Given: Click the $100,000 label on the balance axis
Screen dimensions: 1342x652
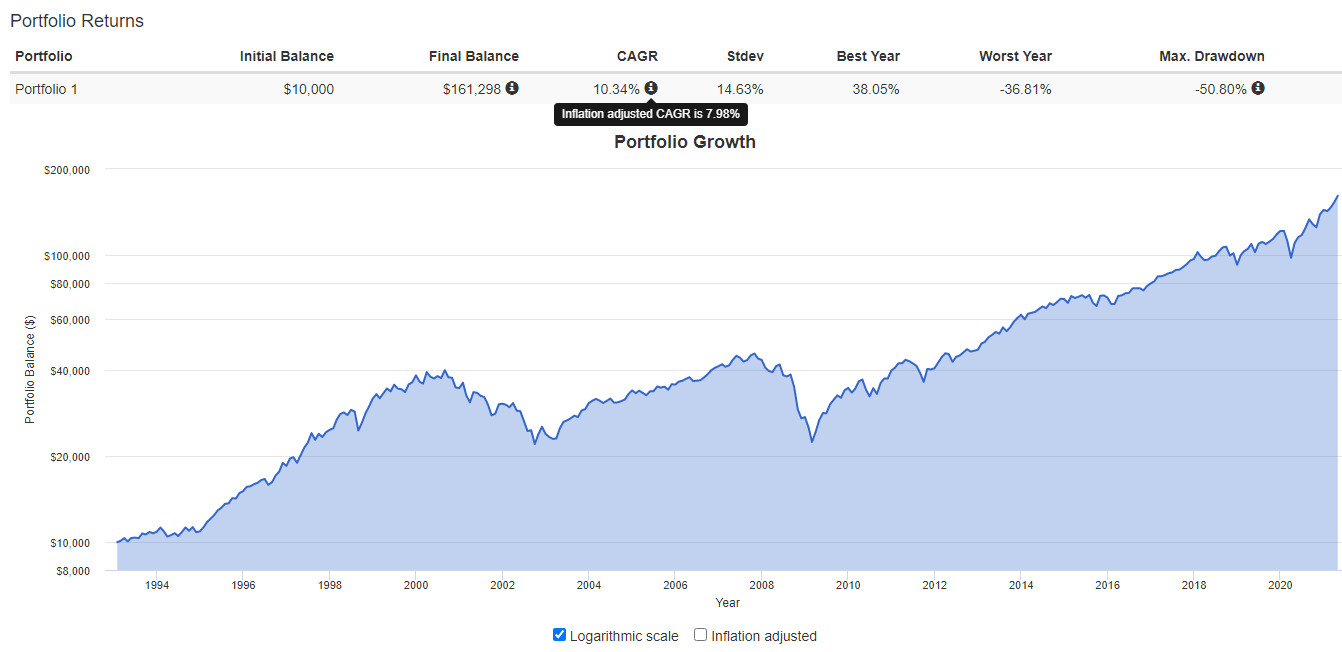Looking at the screenshot, I should [x=68, y=256].
